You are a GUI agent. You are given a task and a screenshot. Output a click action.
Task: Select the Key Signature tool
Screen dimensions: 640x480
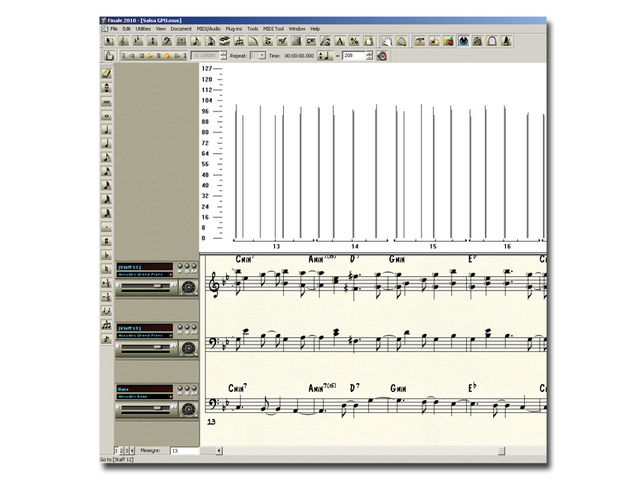click(138, 41)
